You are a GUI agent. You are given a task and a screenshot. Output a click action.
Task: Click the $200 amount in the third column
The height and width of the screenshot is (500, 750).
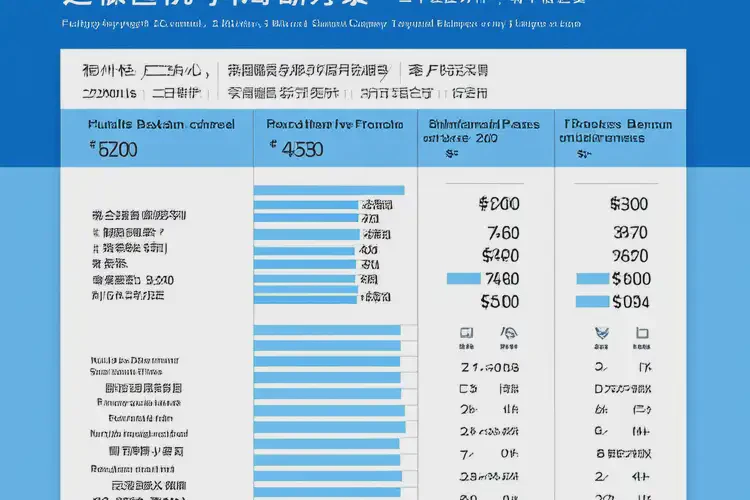499,204
